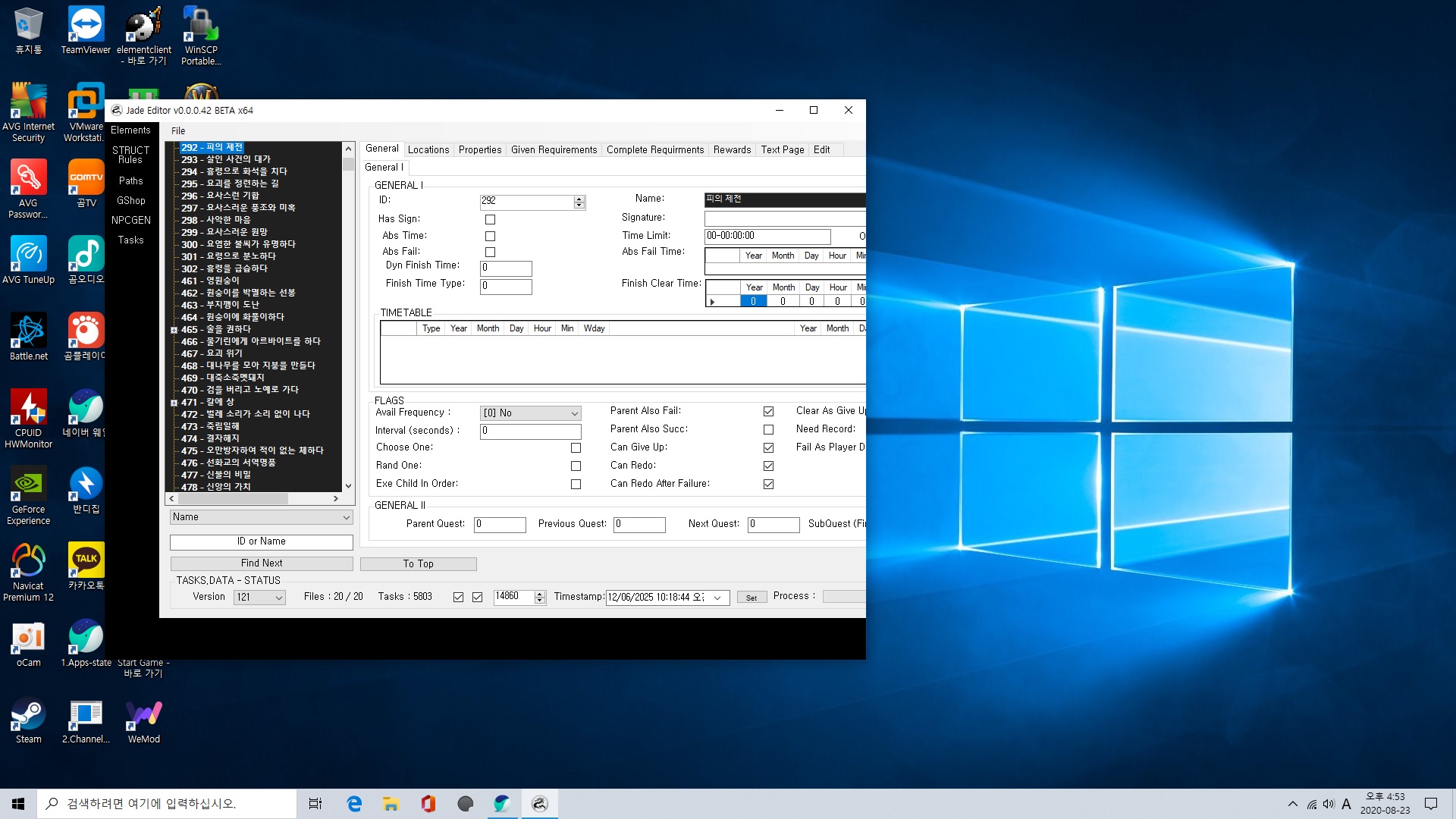Select the NPCGEN sidebar section
Screen dimensions: 1456x819
point(131,220)
